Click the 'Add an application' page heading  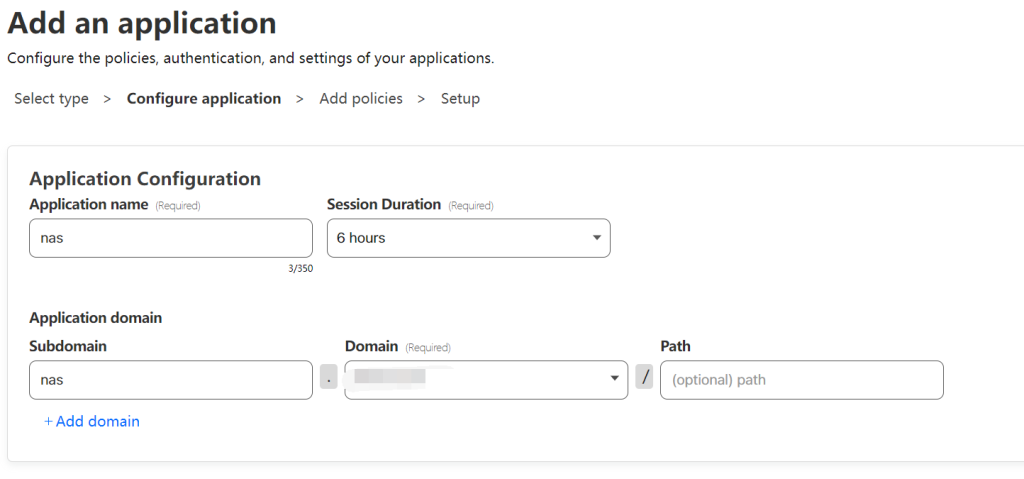pyautogui.click(x=142, y=22)
